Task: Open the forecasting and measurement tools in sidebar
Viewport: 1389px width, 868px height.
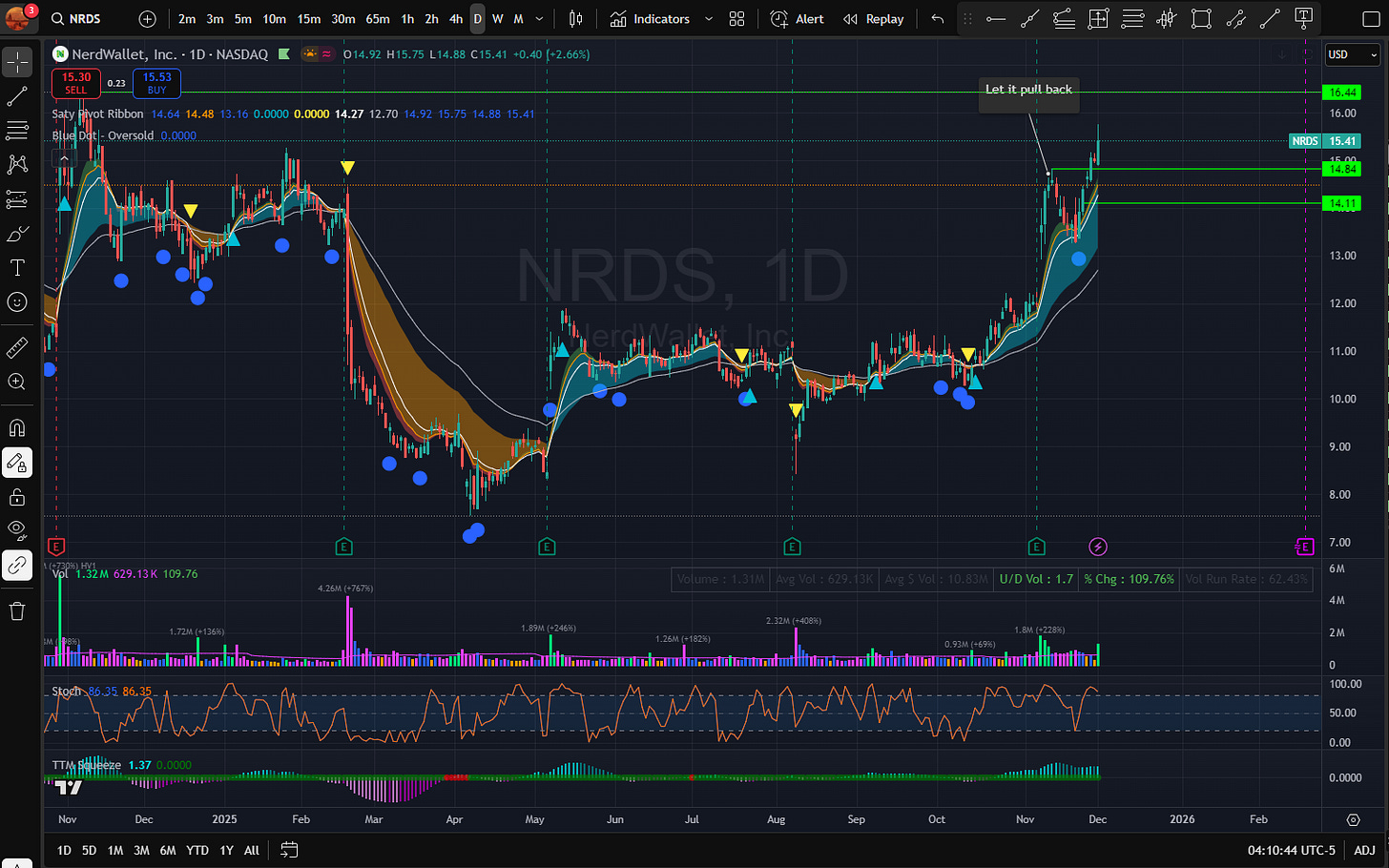Action: [17, 199]
